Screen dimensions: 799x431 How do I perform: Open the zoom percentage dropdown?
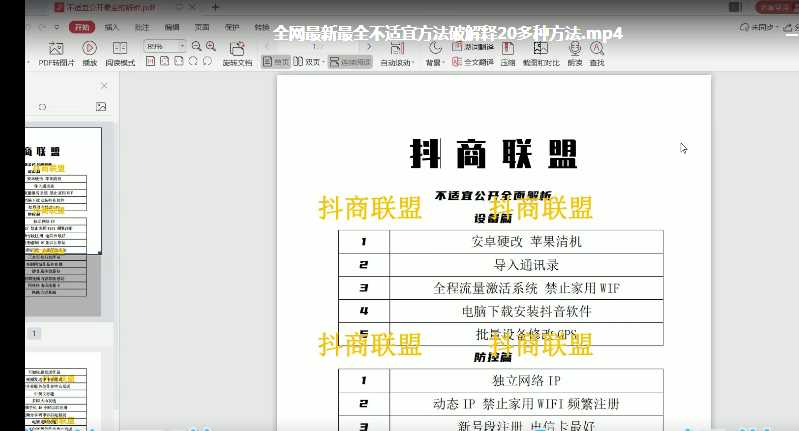(x=181, y=46)
